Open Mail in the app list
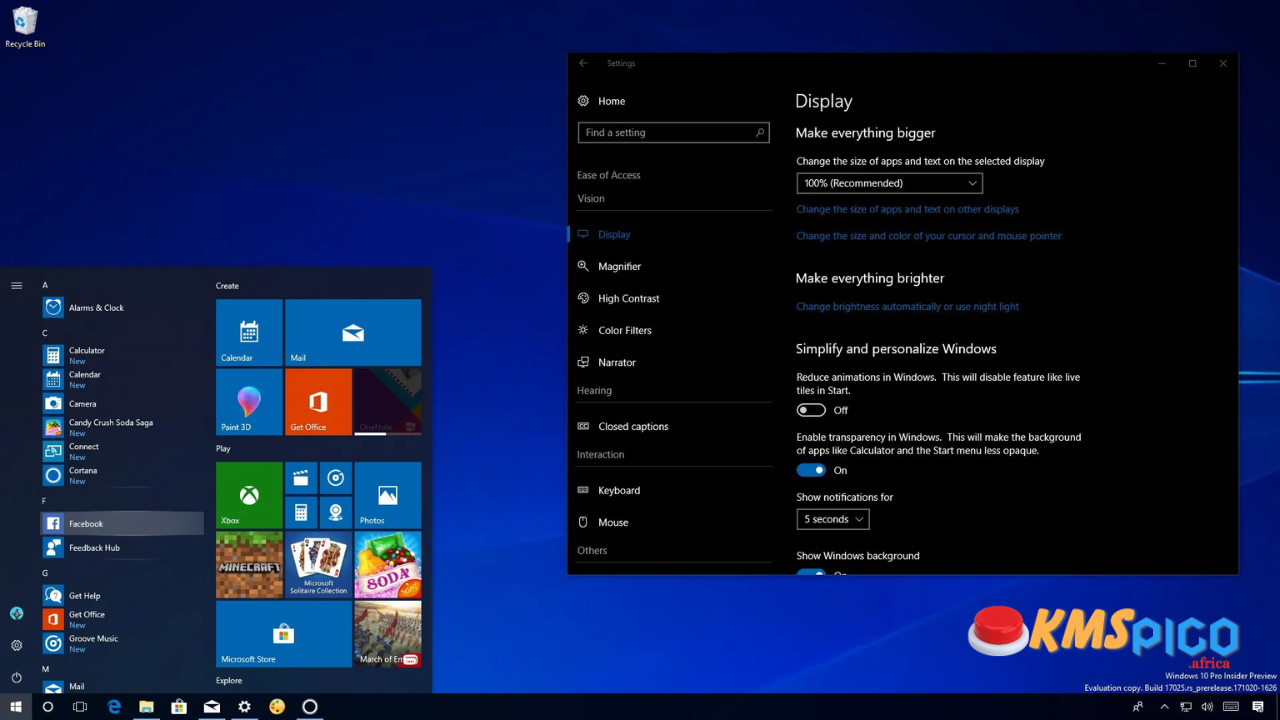 [x=122, y=686]
